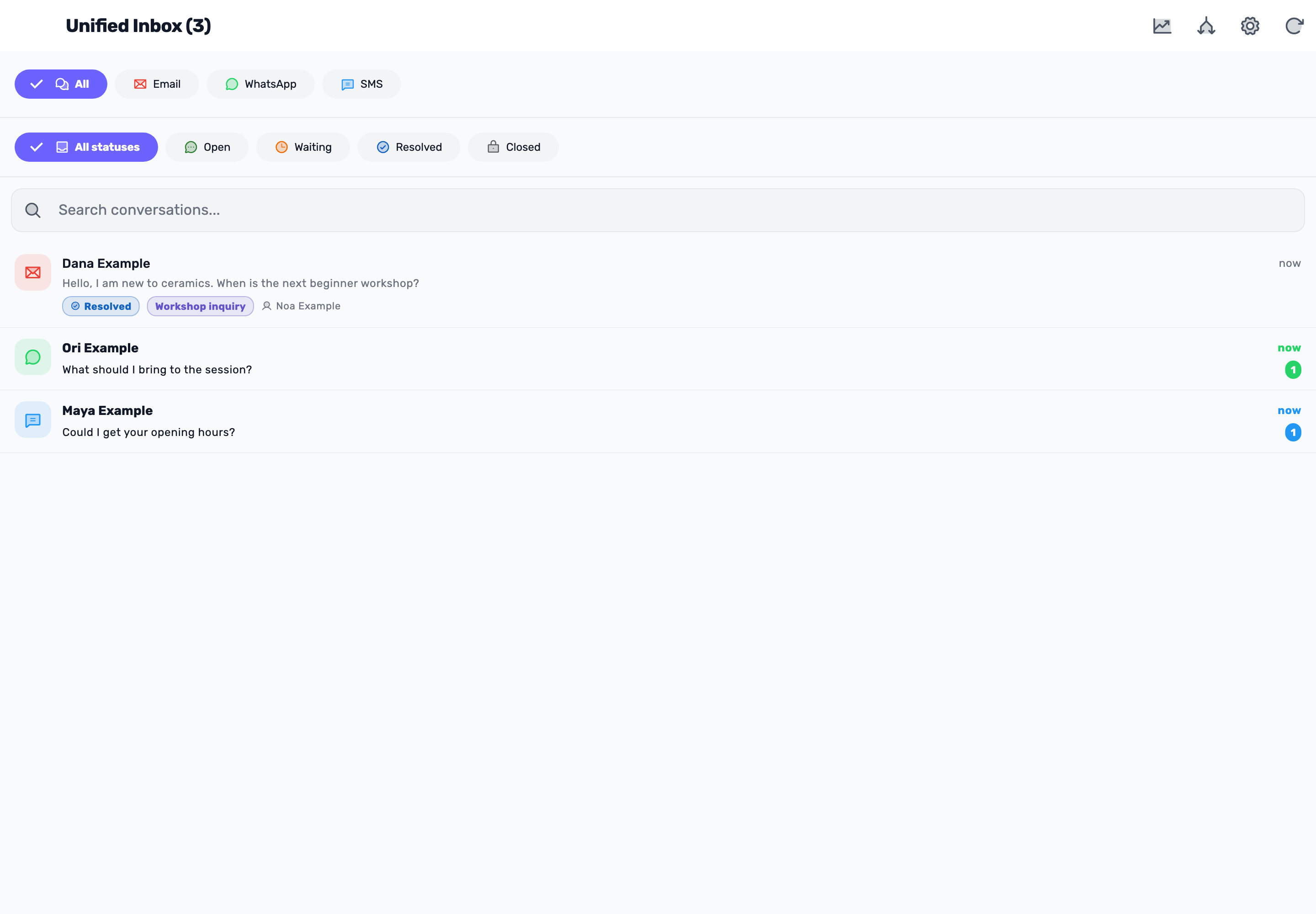Screen dimensions: 1316x914
Task: Open Ori Example WhatsApp channel icon
Action: [32, 357]
